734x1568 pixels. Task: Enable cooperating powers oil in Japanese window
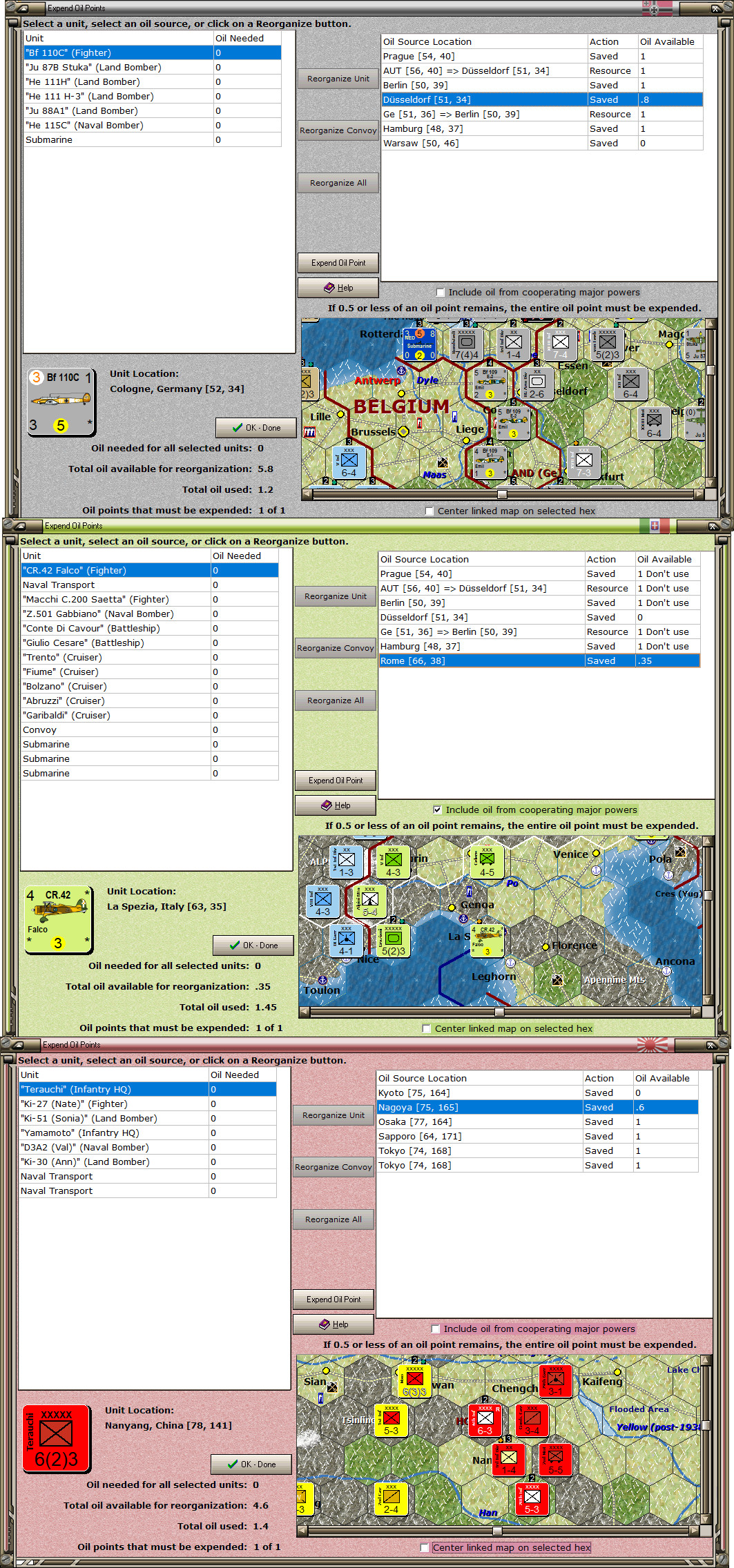[436, 1329]
